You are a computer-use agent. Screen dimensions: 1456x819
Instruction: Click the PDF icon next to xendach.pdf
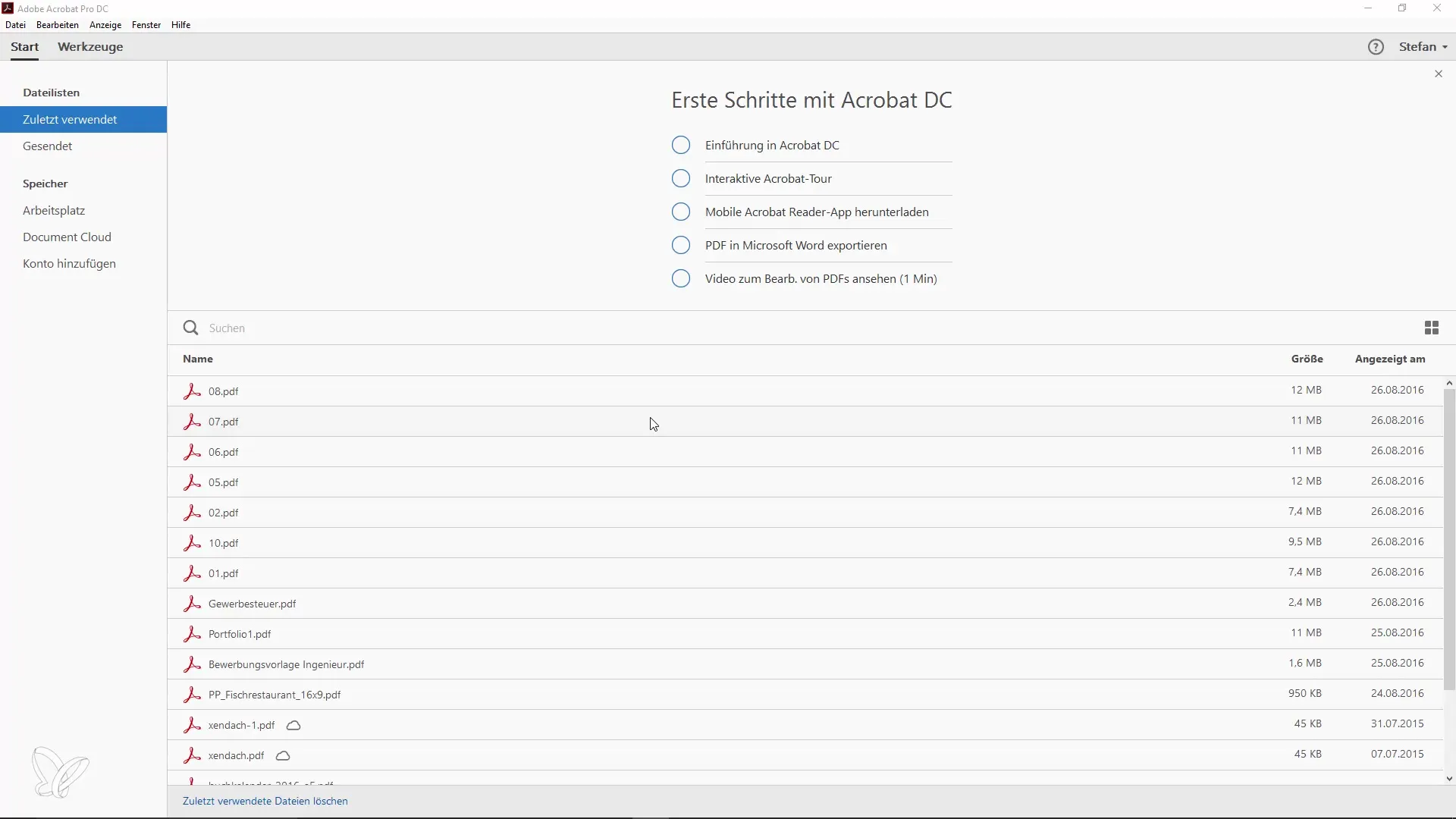pyautogui.click(x=192, y=755)
